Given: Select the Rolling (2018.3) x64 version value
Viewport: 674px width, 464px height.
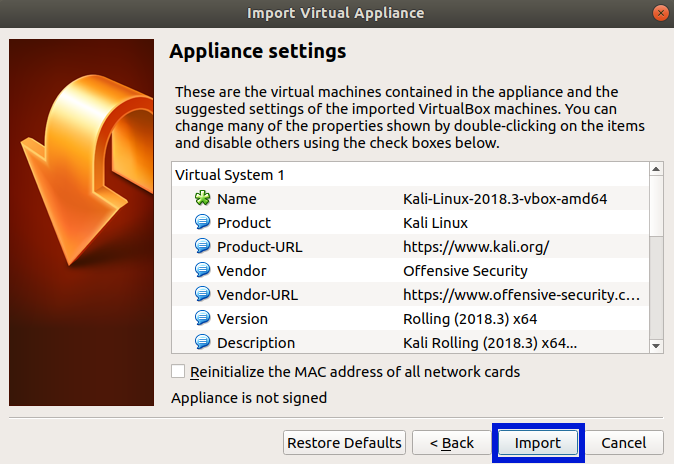Looking at the screenshot, I should [x=470, y=319].
